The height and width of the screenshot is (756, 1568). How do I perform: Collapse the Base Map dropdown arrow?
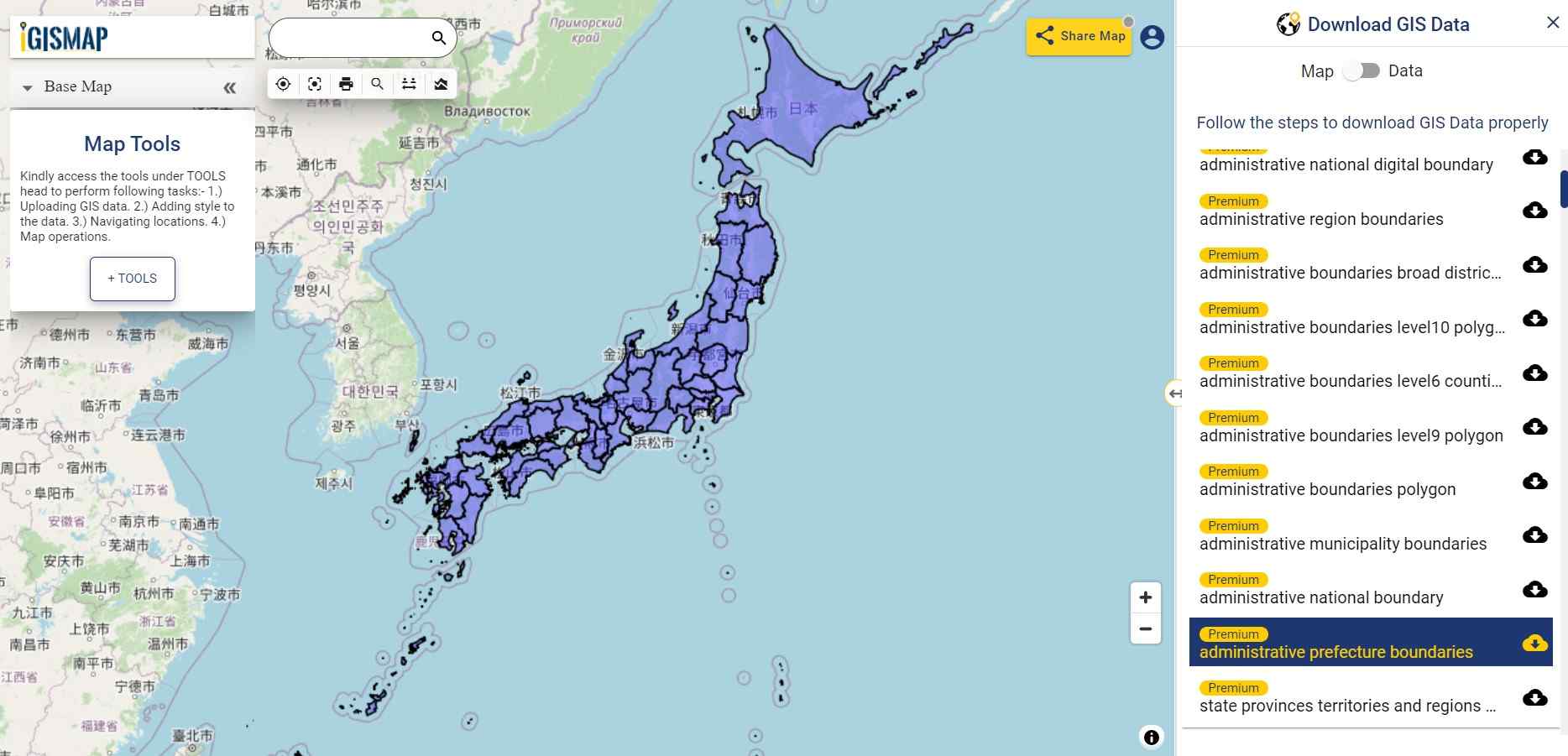[x=28, y=87]
